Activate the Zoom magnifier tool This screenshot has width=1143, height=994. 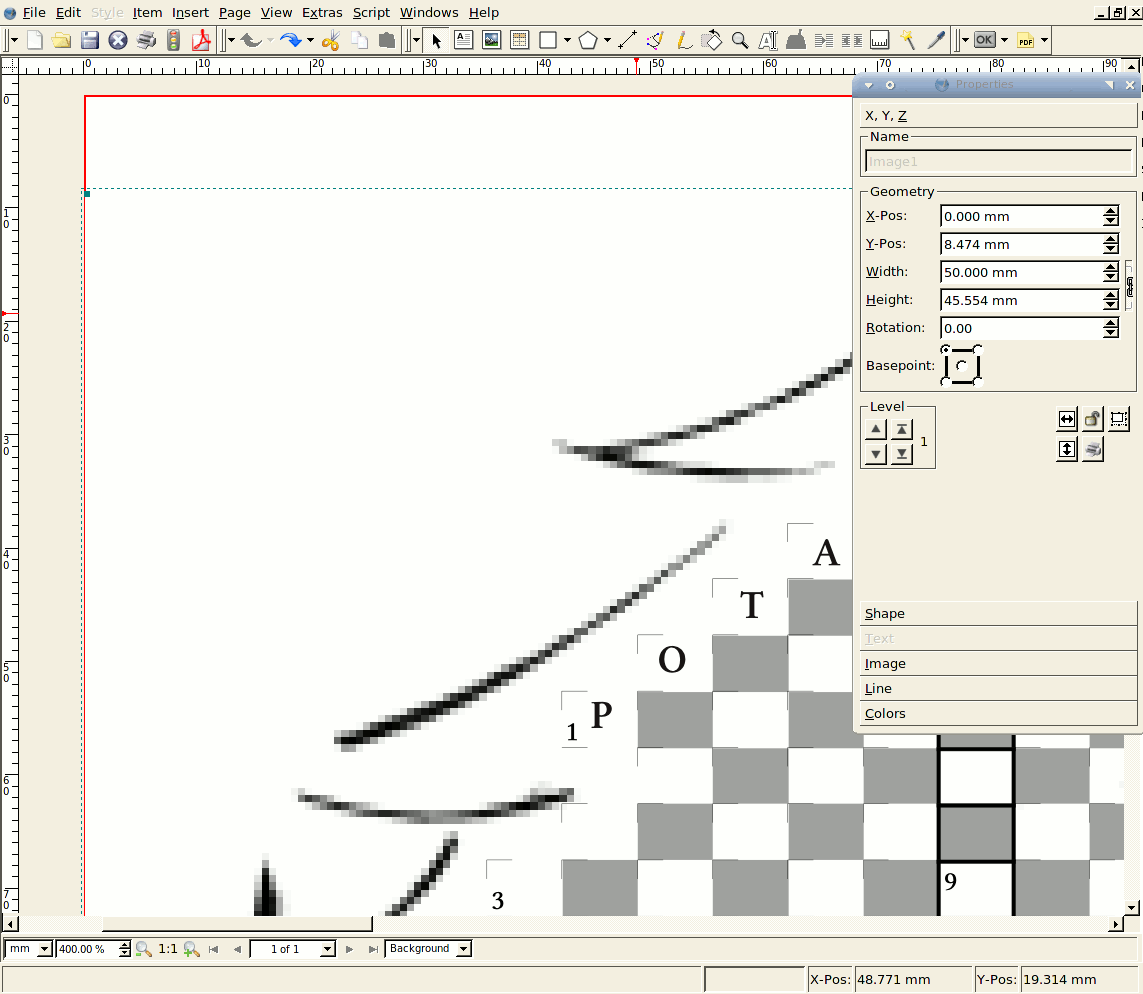coord(740,40)
